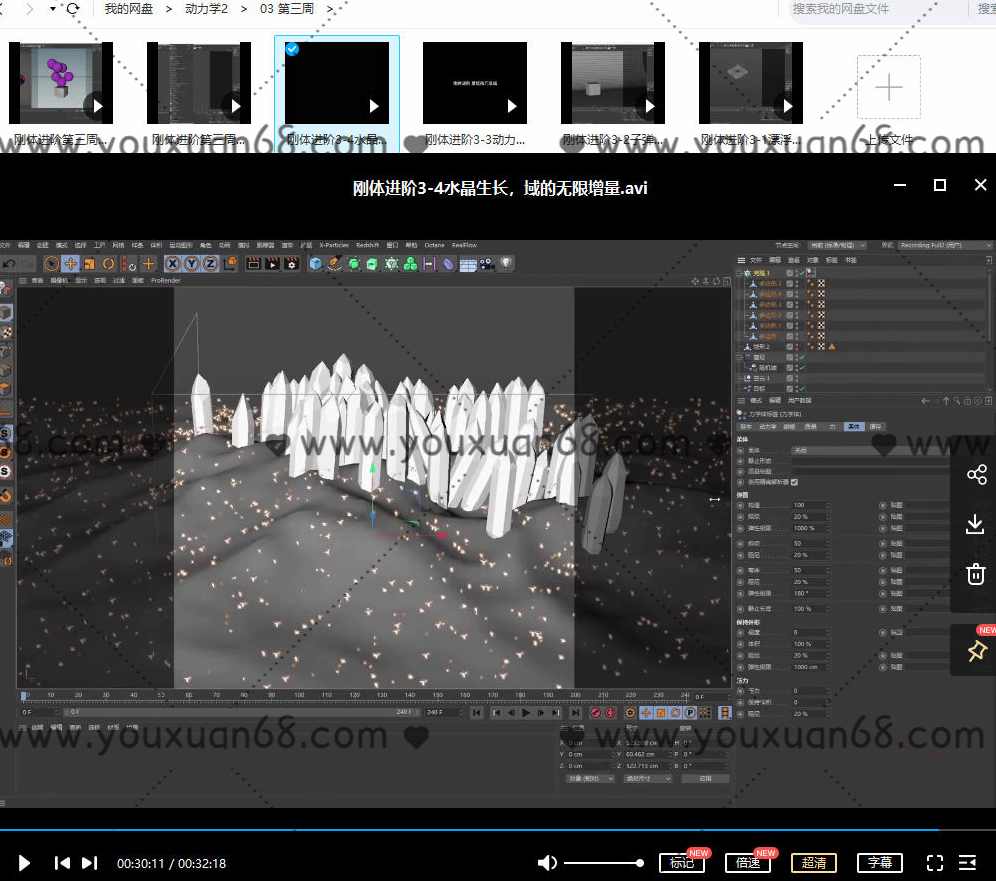Screen dimensions: 996x881
Task: Play the video with the play button
Action: (25, 862)
